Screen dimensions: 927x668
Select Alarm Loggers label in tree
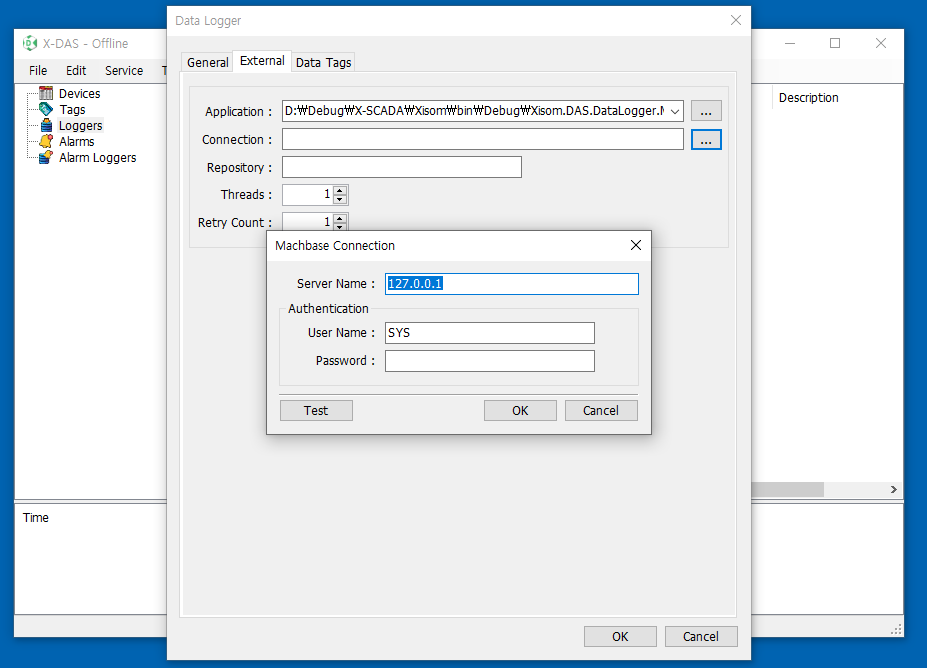coord(98,157)
